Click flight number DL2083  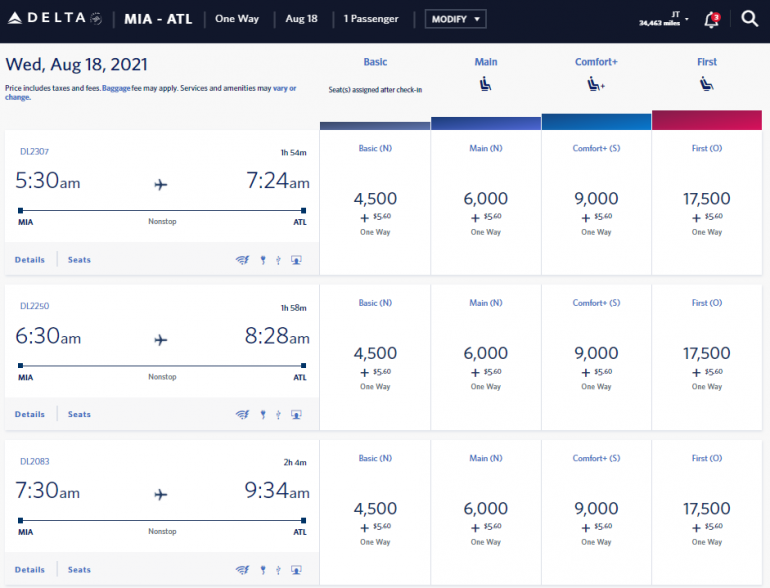tap(35, 461)
